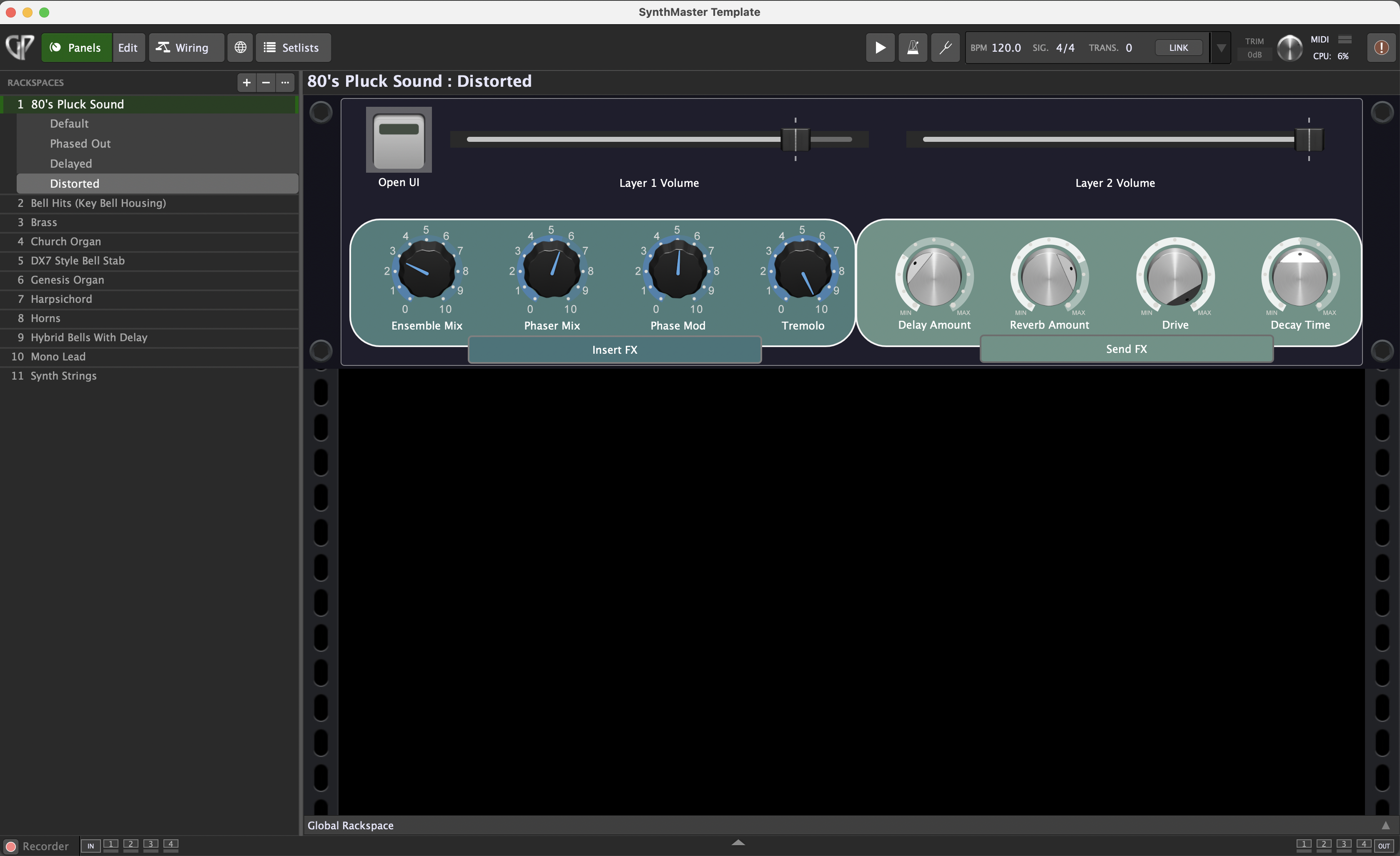1400x856 pixels.
Task: Toggle the metronome icon
Action: click(913, 47)
